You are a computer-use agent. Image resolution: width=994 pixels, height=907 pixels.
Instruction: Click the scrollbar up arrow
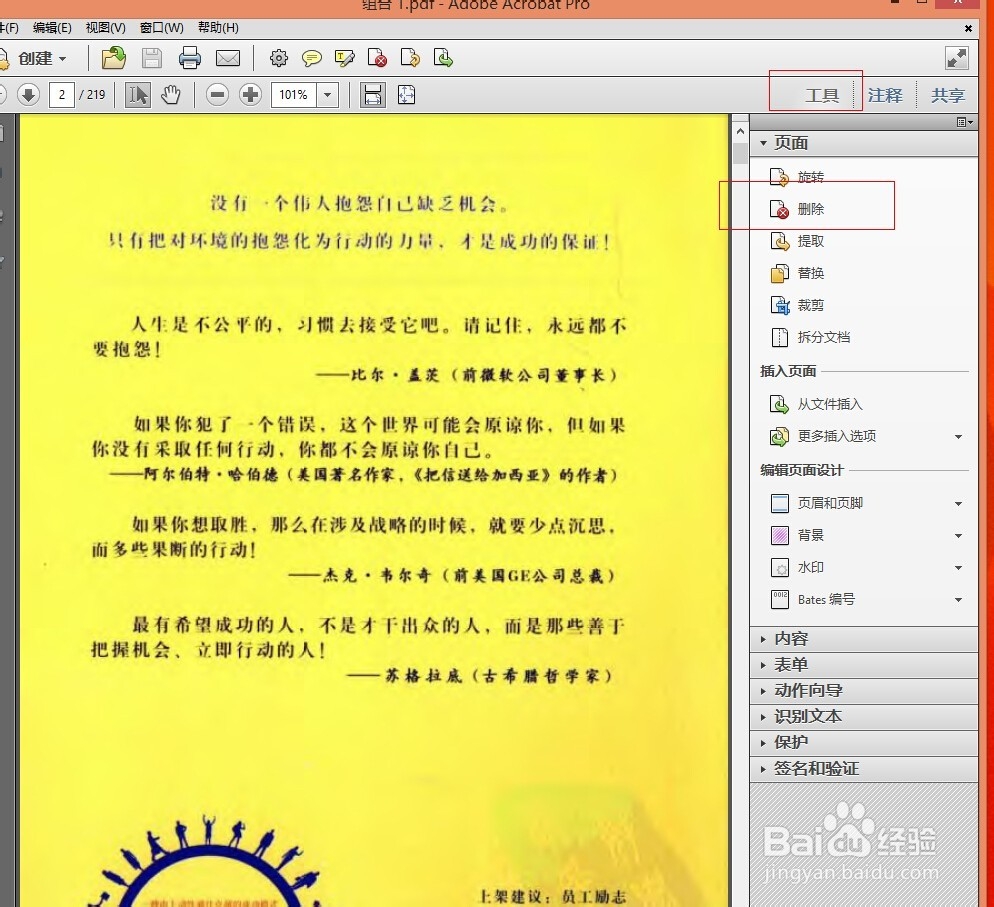[740, 132]
